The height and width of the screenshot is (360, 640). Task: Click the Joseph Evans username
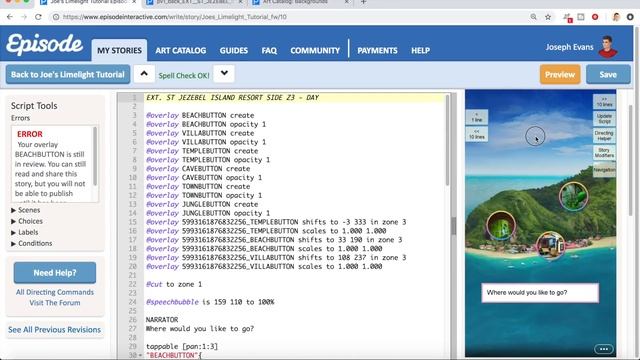569,47
